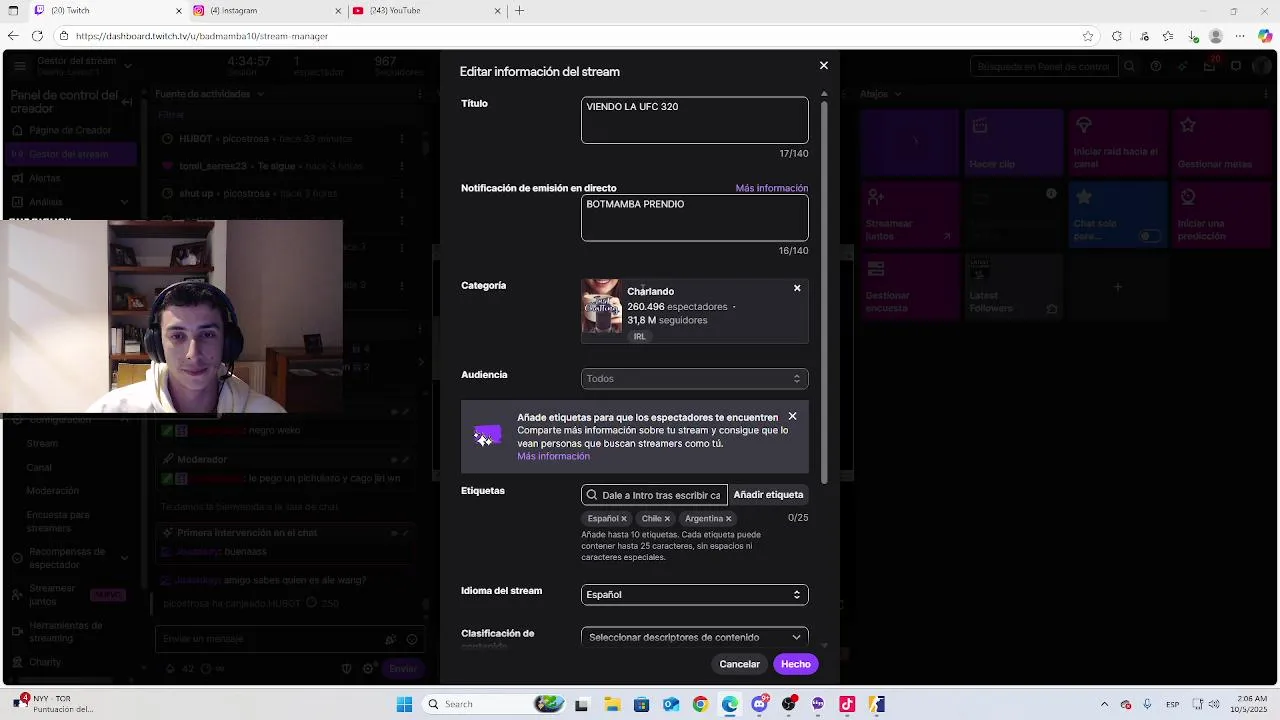
Task: Open Discord from the taskbar
Action: [x=759, y=704]
